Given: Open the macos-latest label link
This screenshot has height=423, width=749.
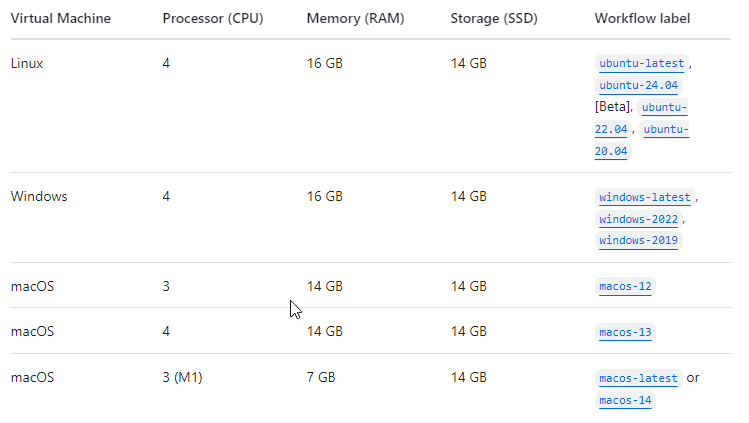Looking at the screenshot, I should (638, 378).
